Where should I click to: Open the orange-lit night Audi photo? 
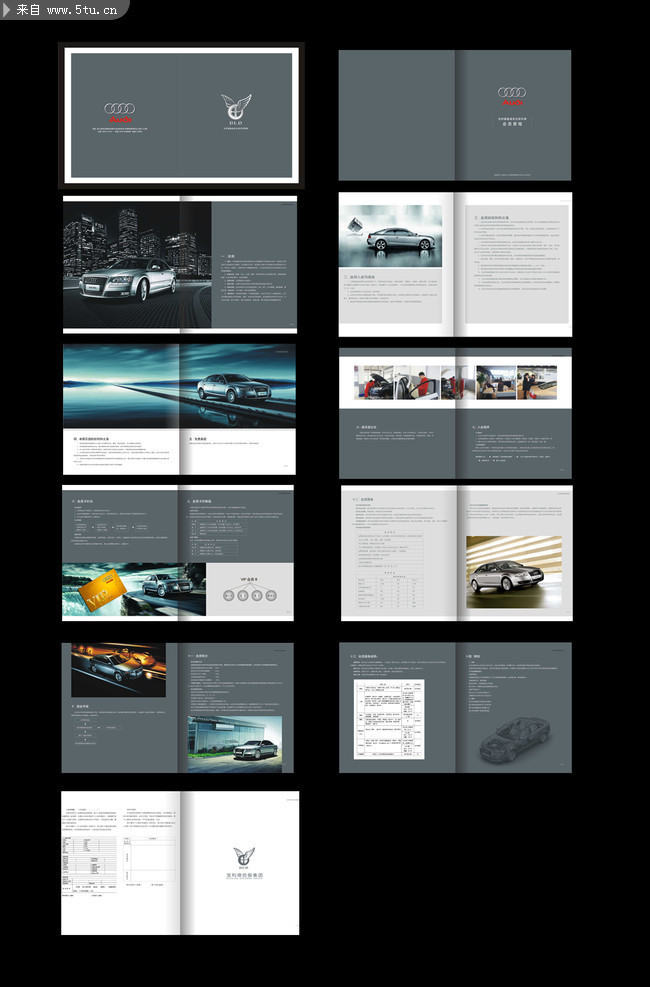click(118, 670)
